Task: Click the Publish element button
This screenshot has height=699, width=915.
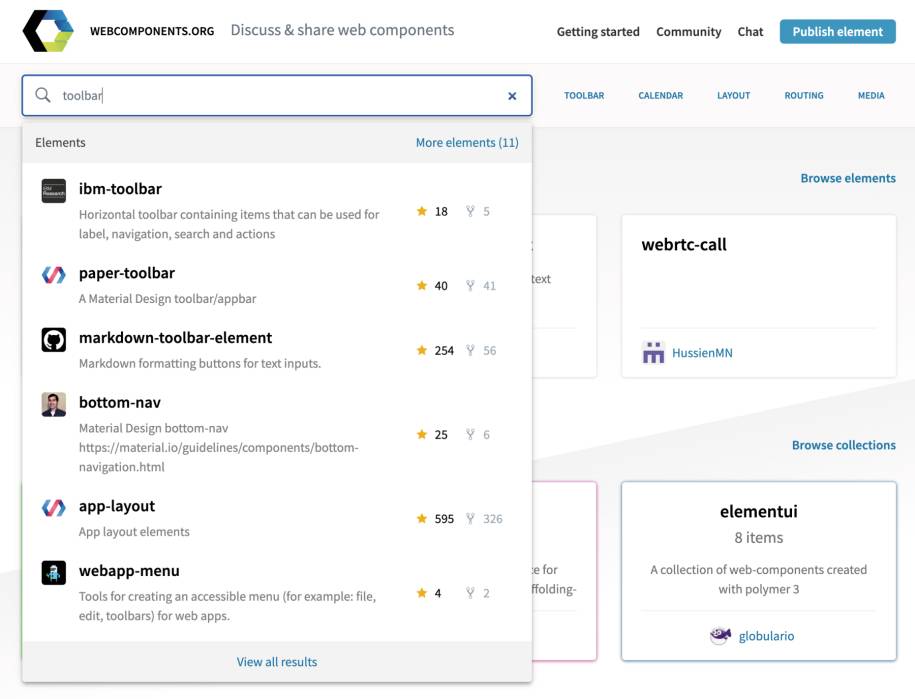Action: 837,32
